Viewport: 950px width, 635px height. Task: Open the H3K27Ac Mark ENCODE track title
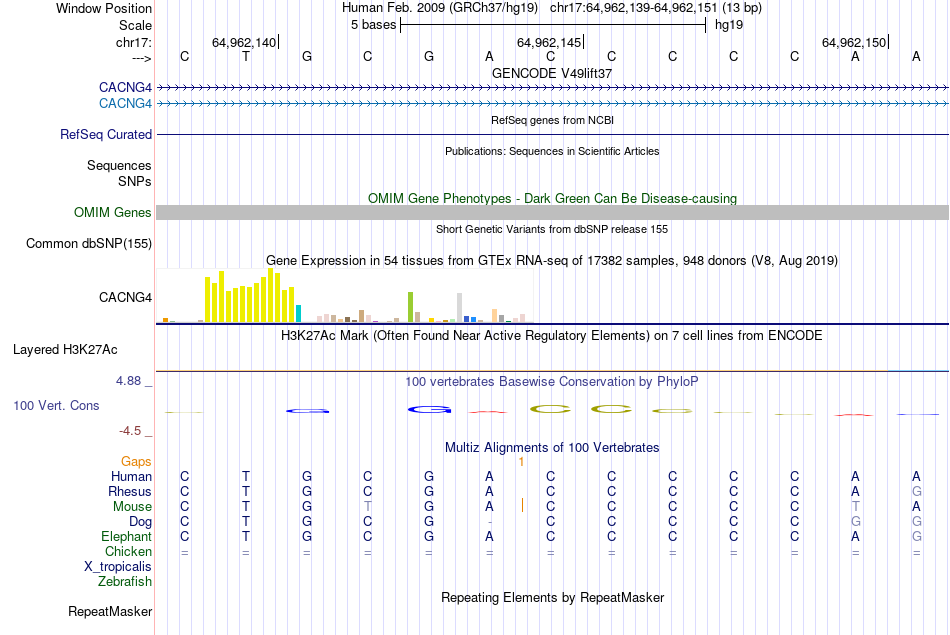coord(552,336)
